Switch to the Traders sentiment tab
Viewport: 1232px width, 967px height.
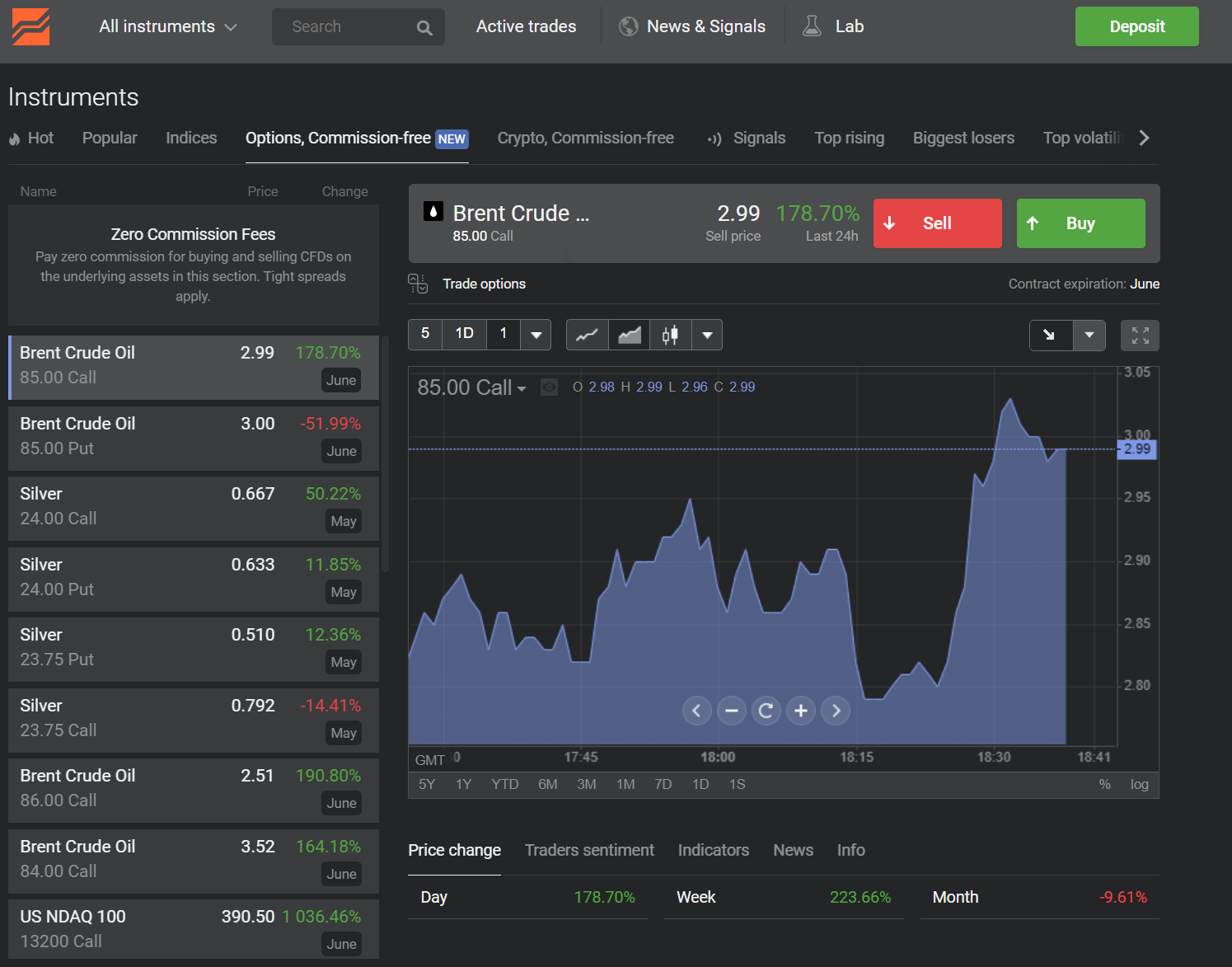point(589,850)
